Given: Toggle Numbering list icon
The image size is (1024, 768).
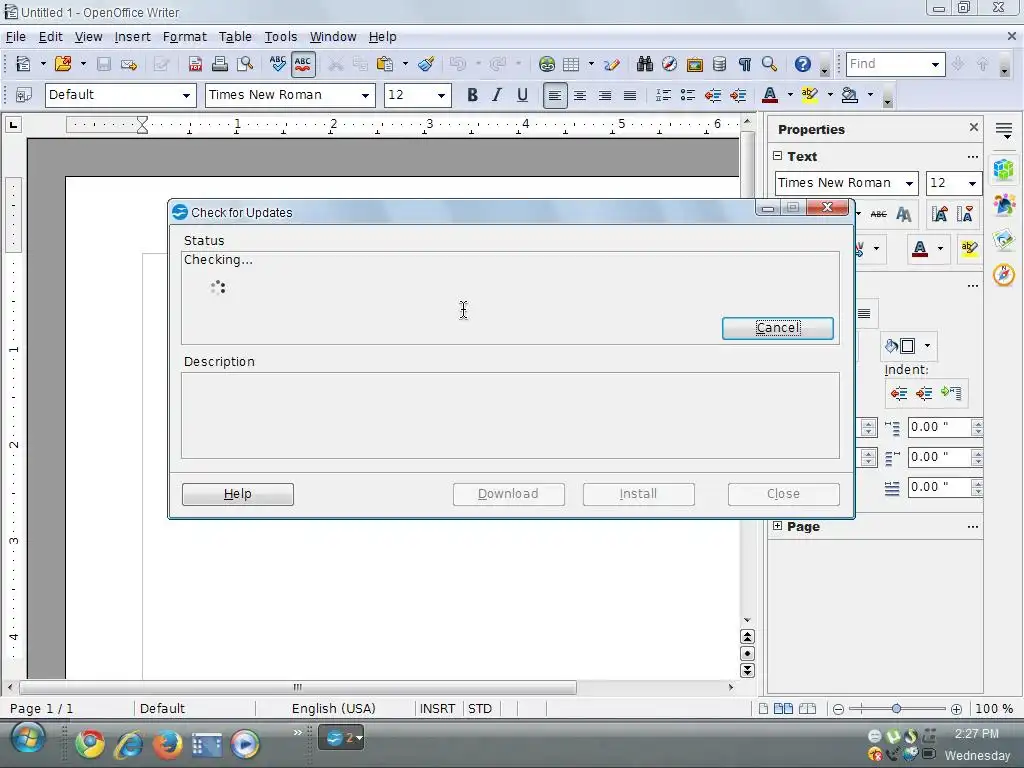Looking at the screenshot, I should 663,95.
